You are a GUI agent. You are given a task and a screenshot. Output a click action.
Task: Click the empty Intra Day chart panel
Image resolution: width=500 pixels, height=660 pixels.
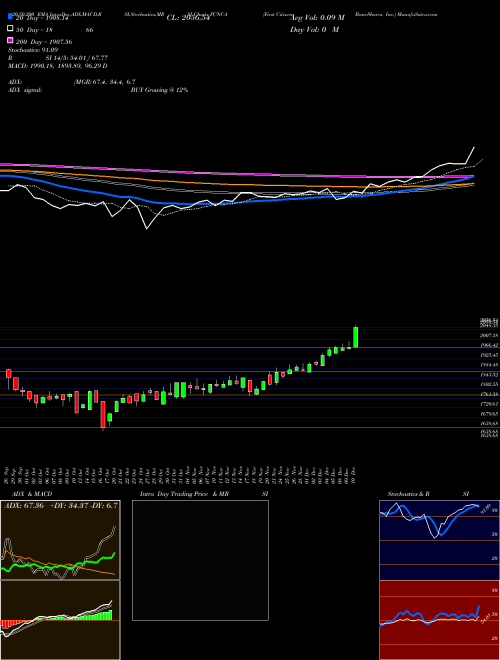coord(200,560)
